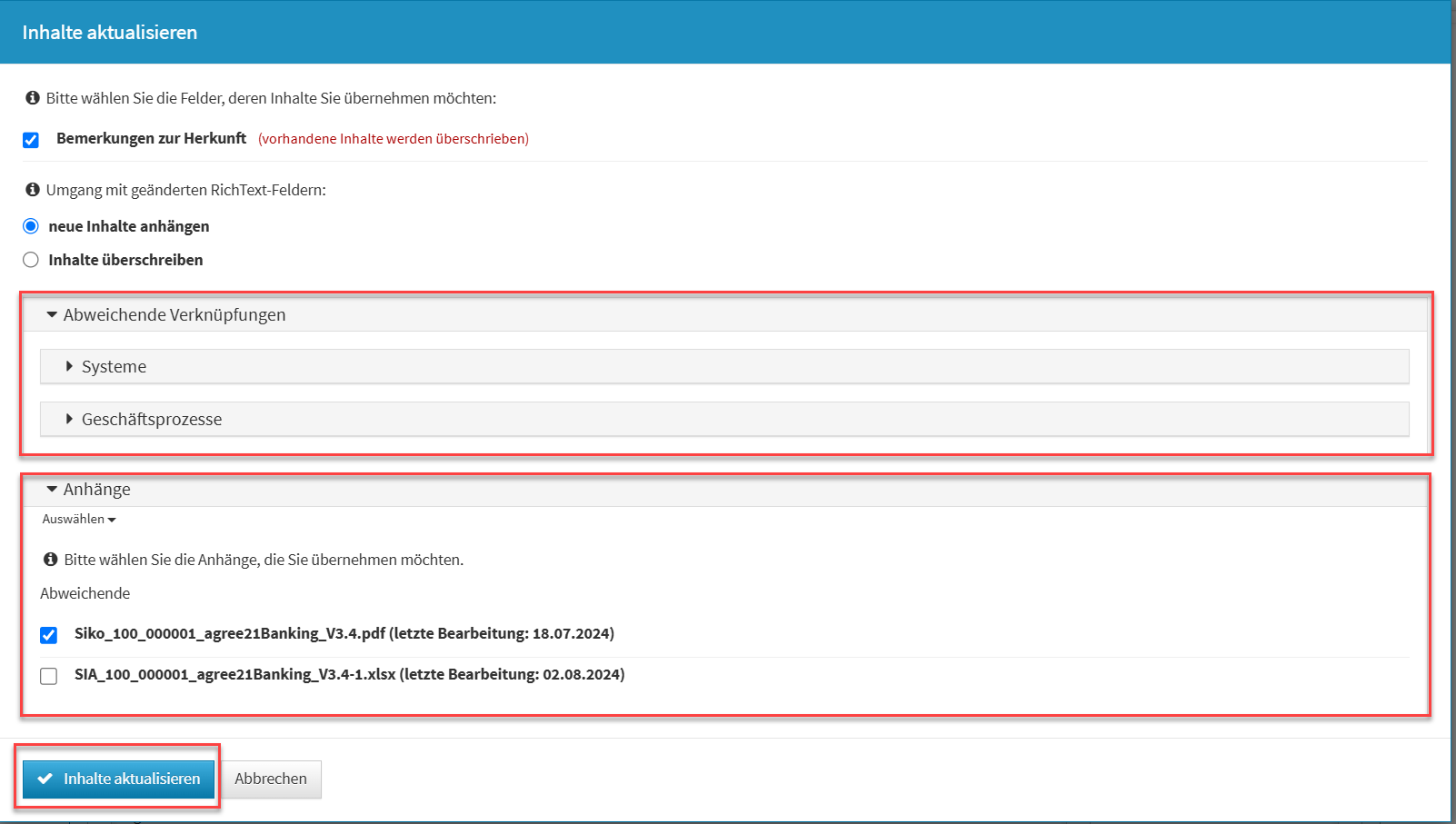
Task: Expand the 'Systeme' section
Action: click(724, 366)
